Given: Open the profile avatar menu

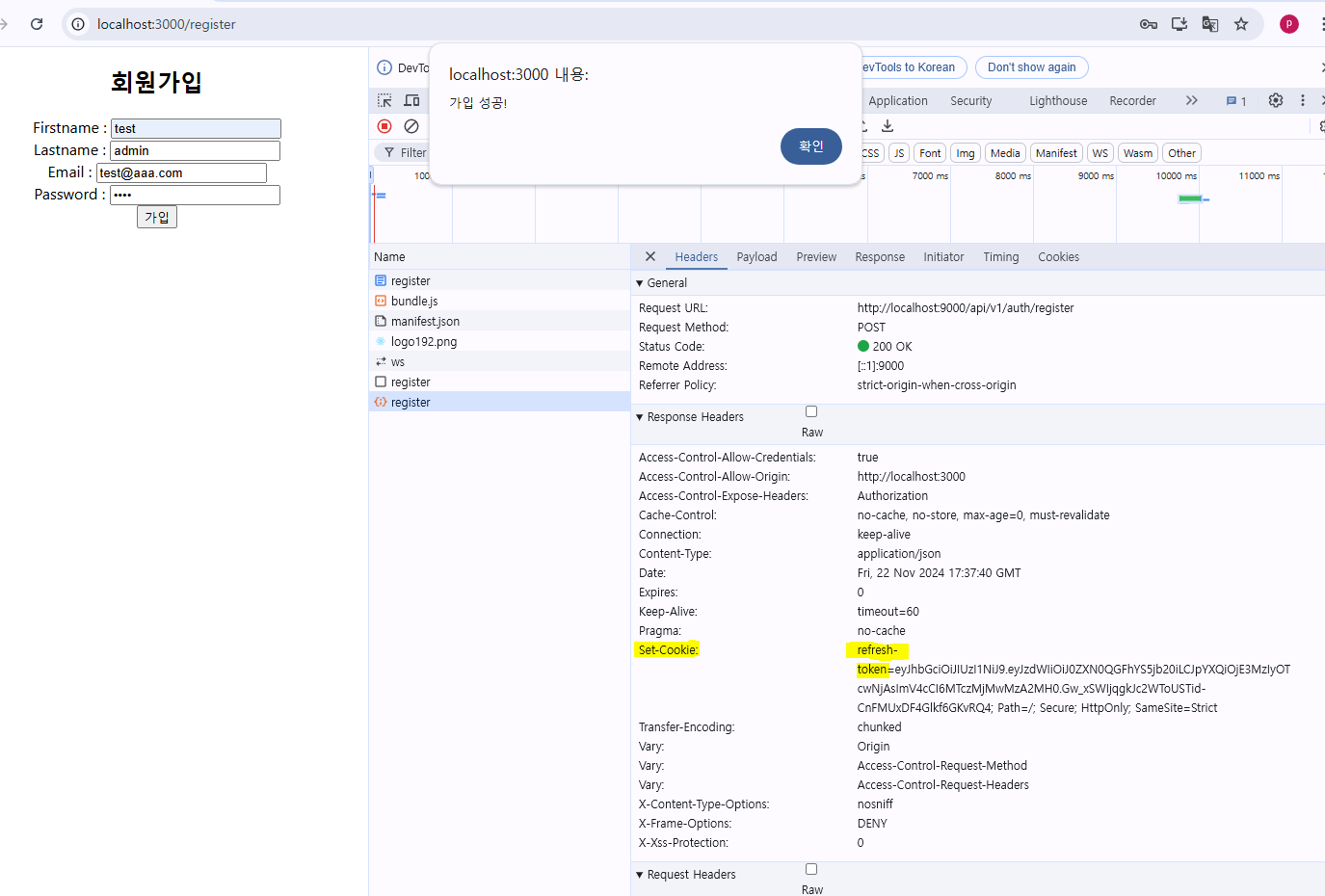Looking at the screenshot, I should (x=1289, y=24).
